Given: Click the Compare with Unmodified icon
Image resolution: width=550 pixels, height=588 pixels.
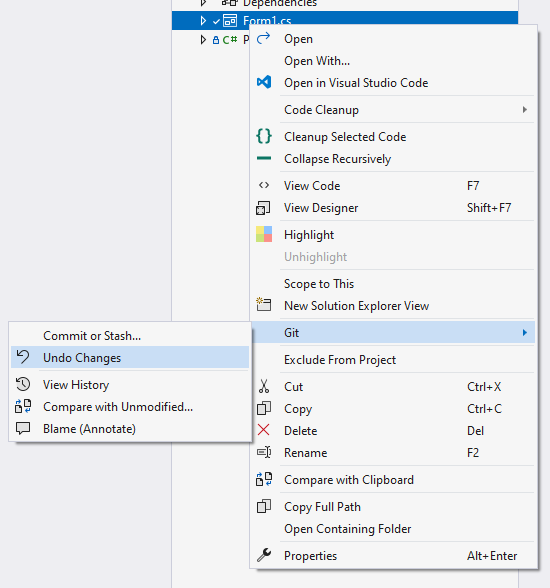Looking at the screenshot, I should [23, 406].
